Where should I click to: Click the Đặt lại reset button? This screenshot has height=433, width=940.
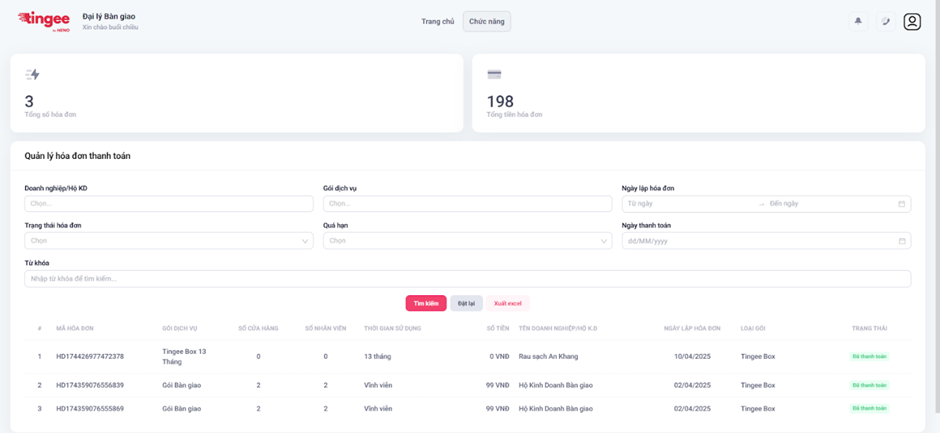pyautogui.click(x=466, y=303)
